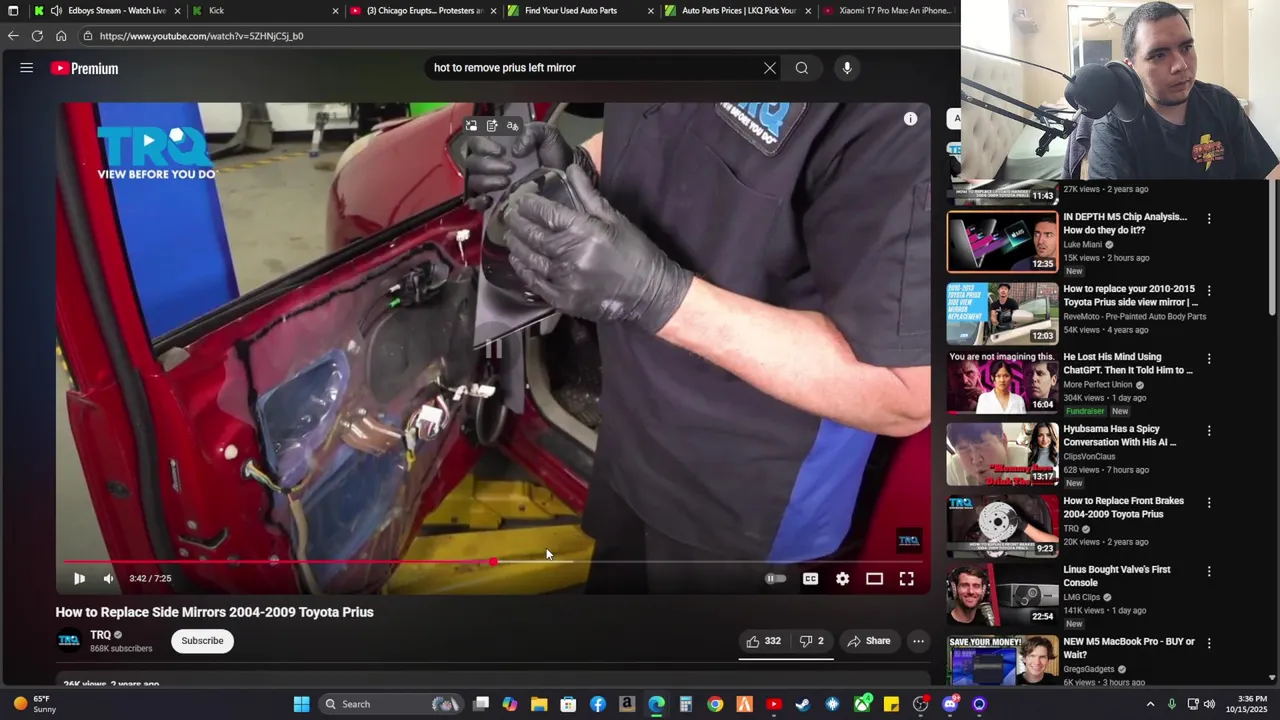The width and height of the screenshot is (1280, 720).
Task: Go to browser home page
Action: 61,36
